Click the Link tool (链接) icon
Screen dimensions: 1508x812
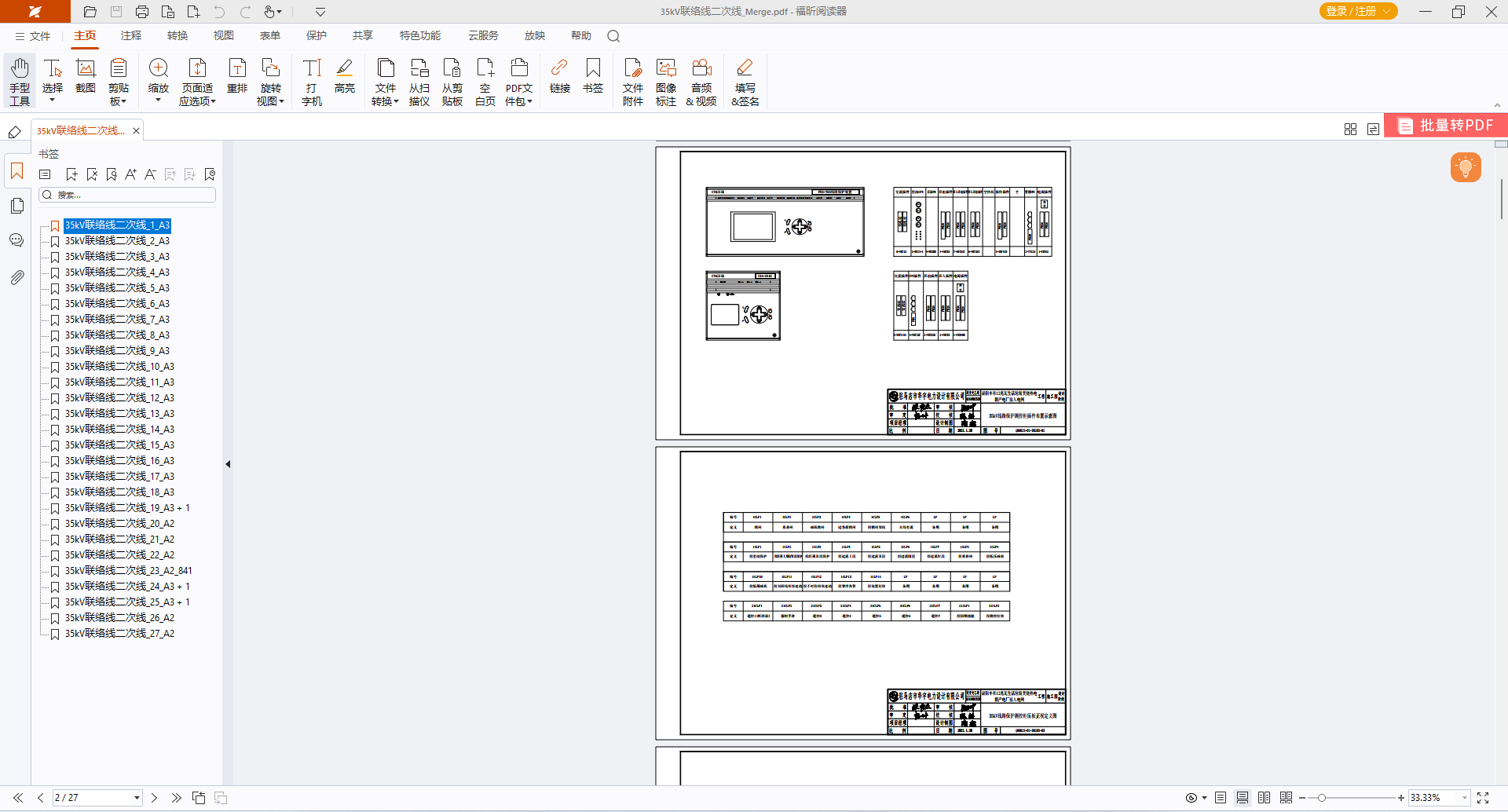559,77
